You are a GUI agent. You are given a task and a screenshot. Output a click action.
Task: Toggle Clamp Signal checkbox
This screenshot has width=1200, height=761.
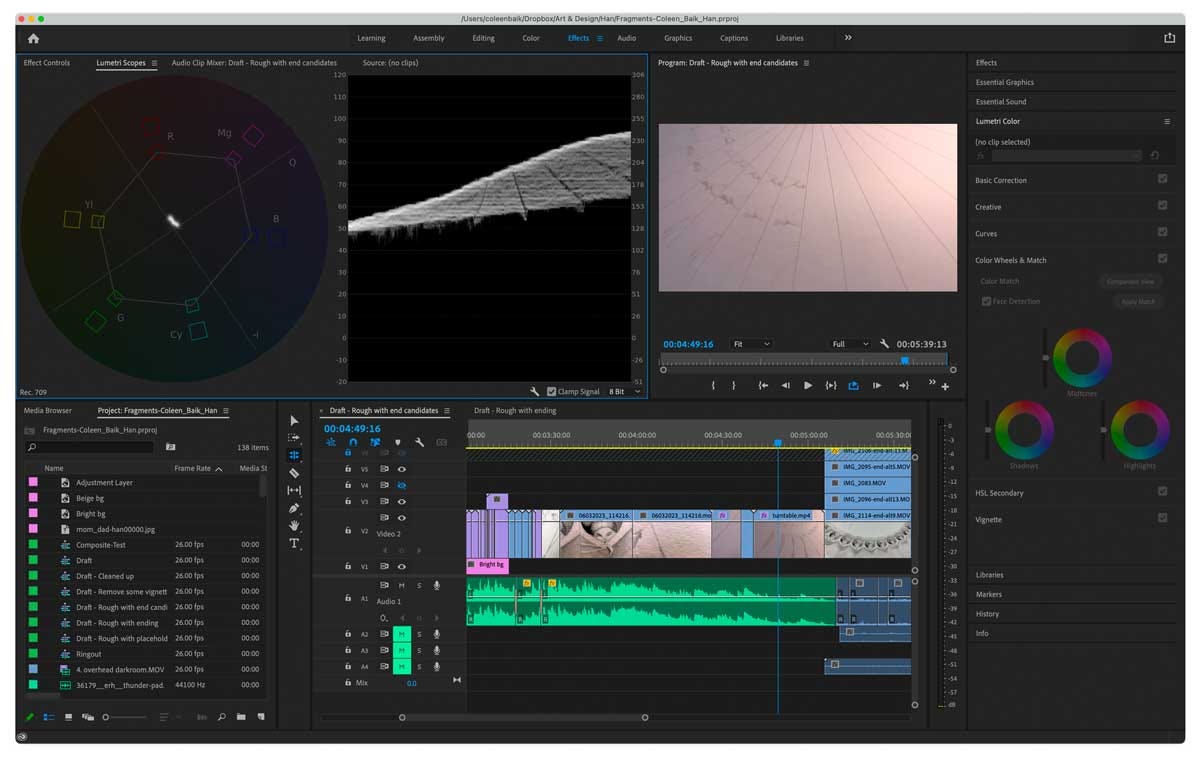click(x=551, y=392)
